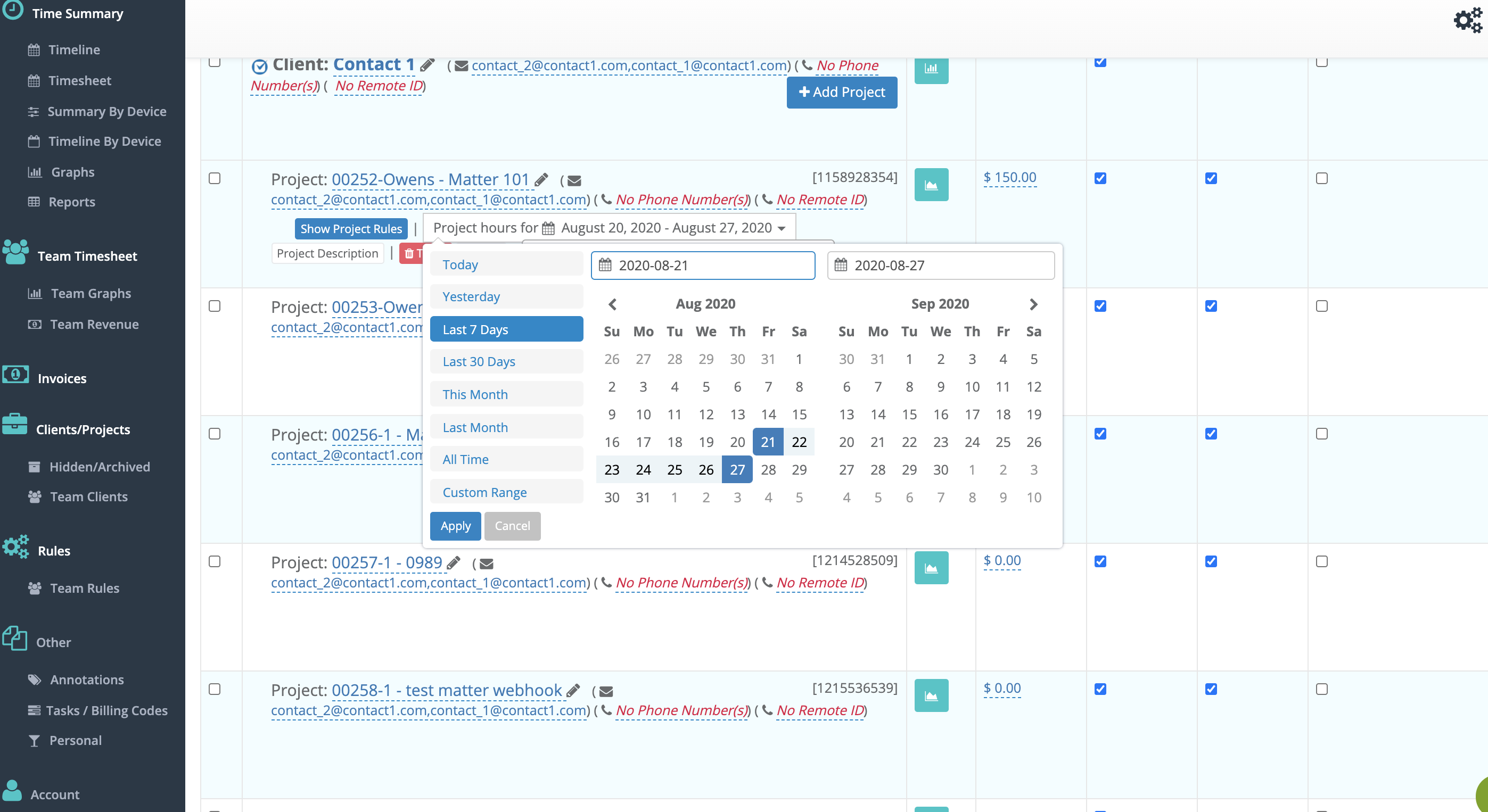This screenshot has height=812, width=1488.
Task: Choose Last 30 Days range preset
Action: 507,361
